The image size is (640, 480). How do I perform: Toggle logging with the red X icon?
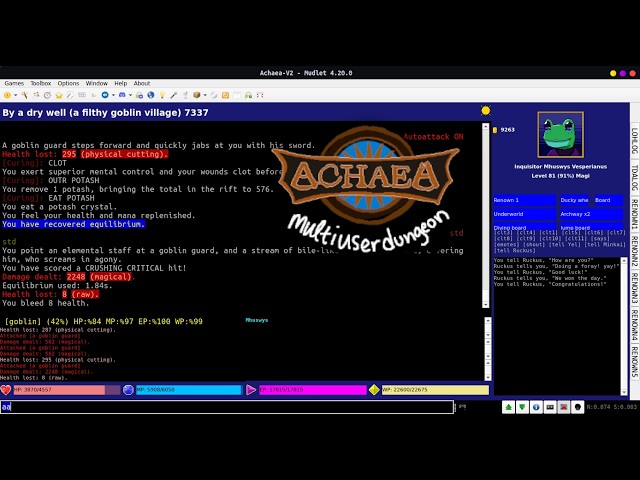coord(564,407)
